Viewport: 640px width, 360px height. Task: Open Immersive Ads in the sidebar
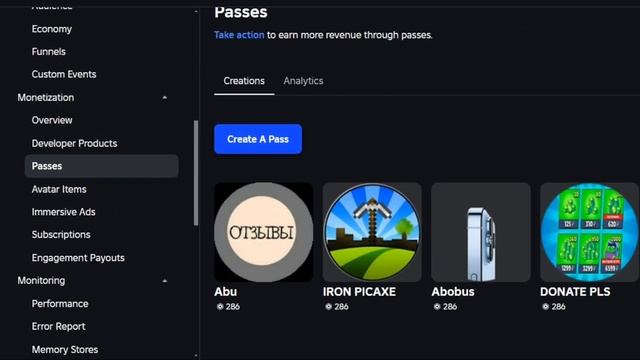[x=64, y=212]
